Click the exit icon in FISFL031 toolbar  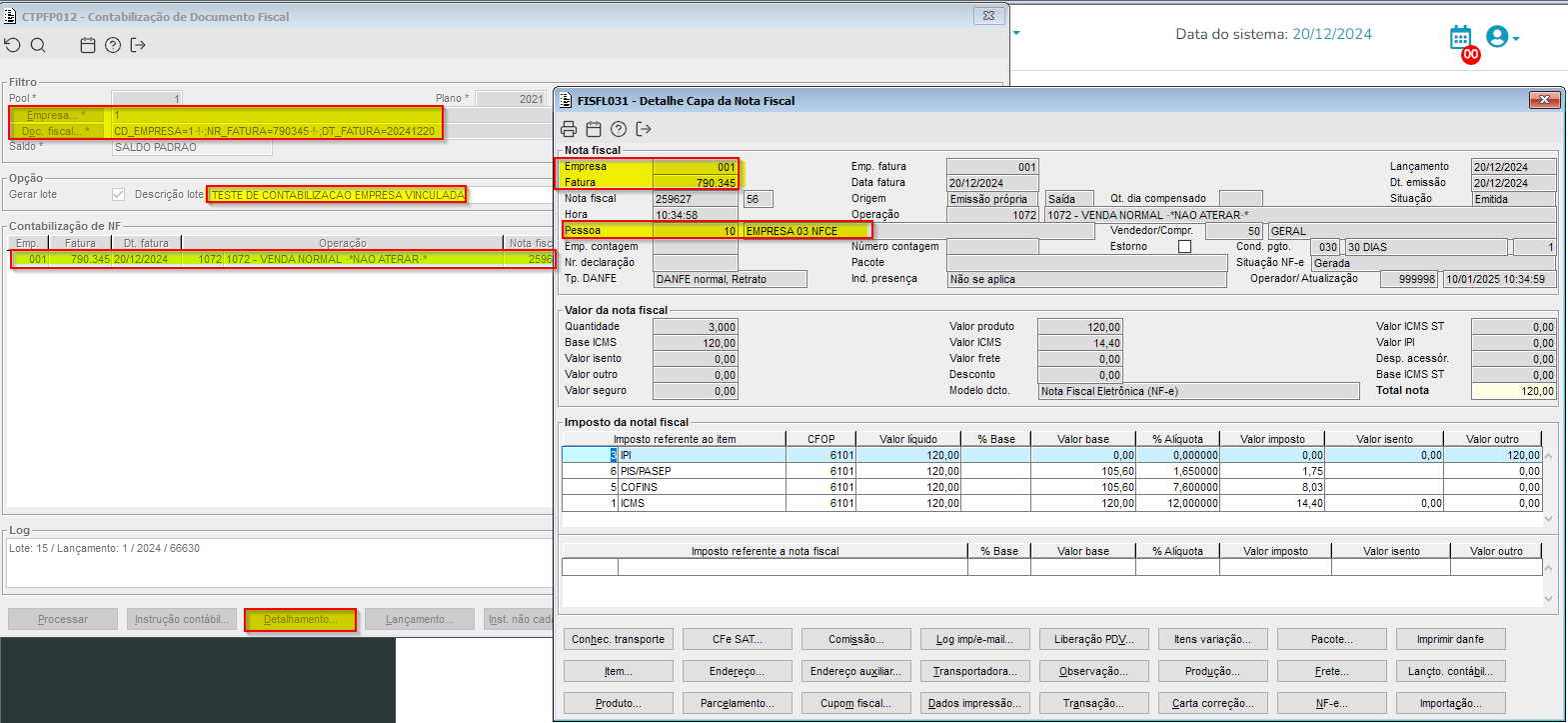644,129
